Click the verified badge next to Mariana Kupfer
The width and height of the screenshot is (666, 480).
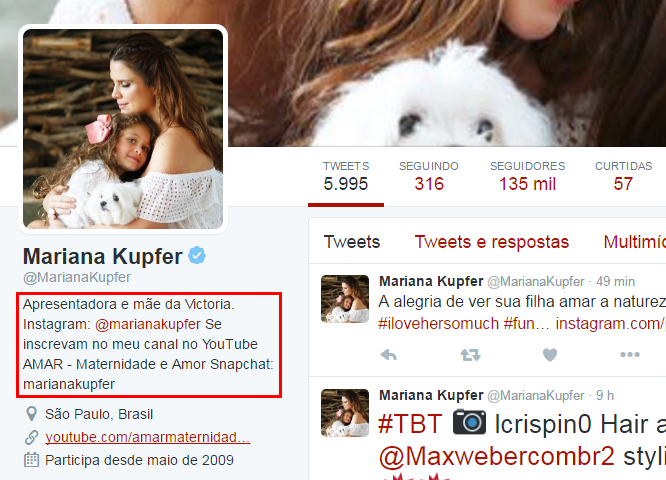coord(197,255)
